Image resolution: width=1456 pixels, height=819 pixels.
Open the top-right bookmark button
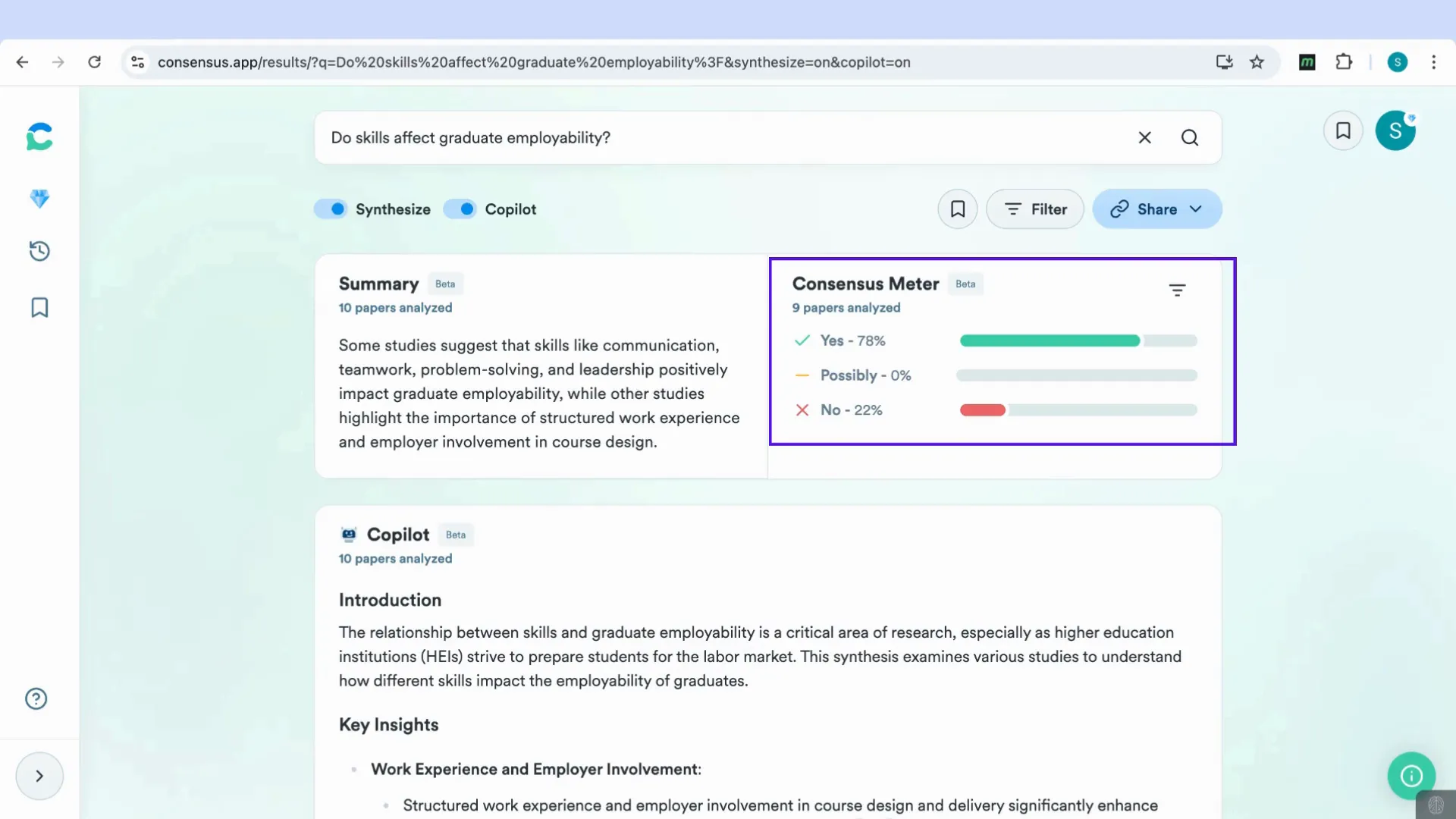click(1343, 130)
